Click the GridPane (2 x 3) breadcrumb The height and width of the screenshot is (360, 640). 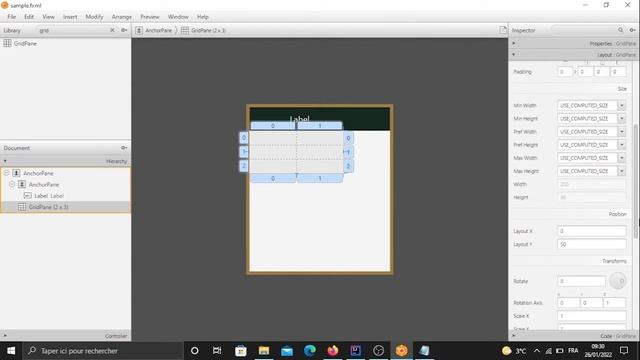click(x=203, y=30)
